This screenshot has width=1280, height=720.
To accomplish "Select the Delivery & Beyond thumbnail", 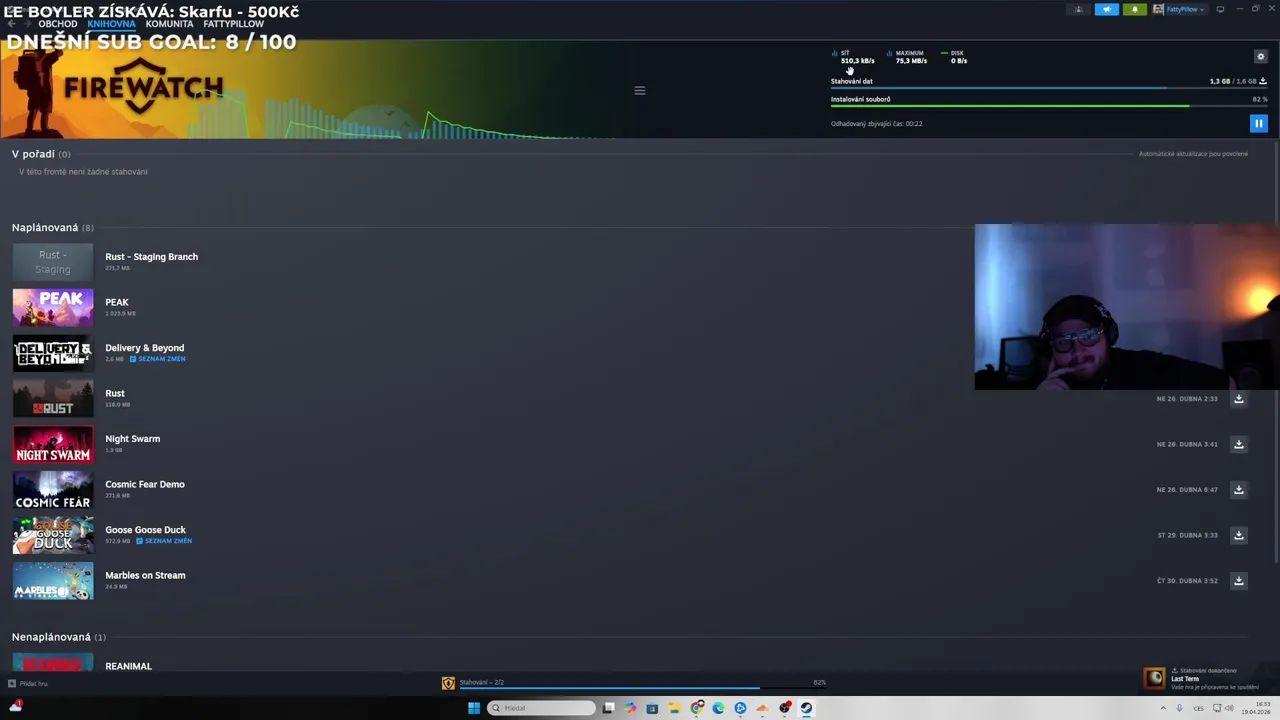I will (53, 353).
